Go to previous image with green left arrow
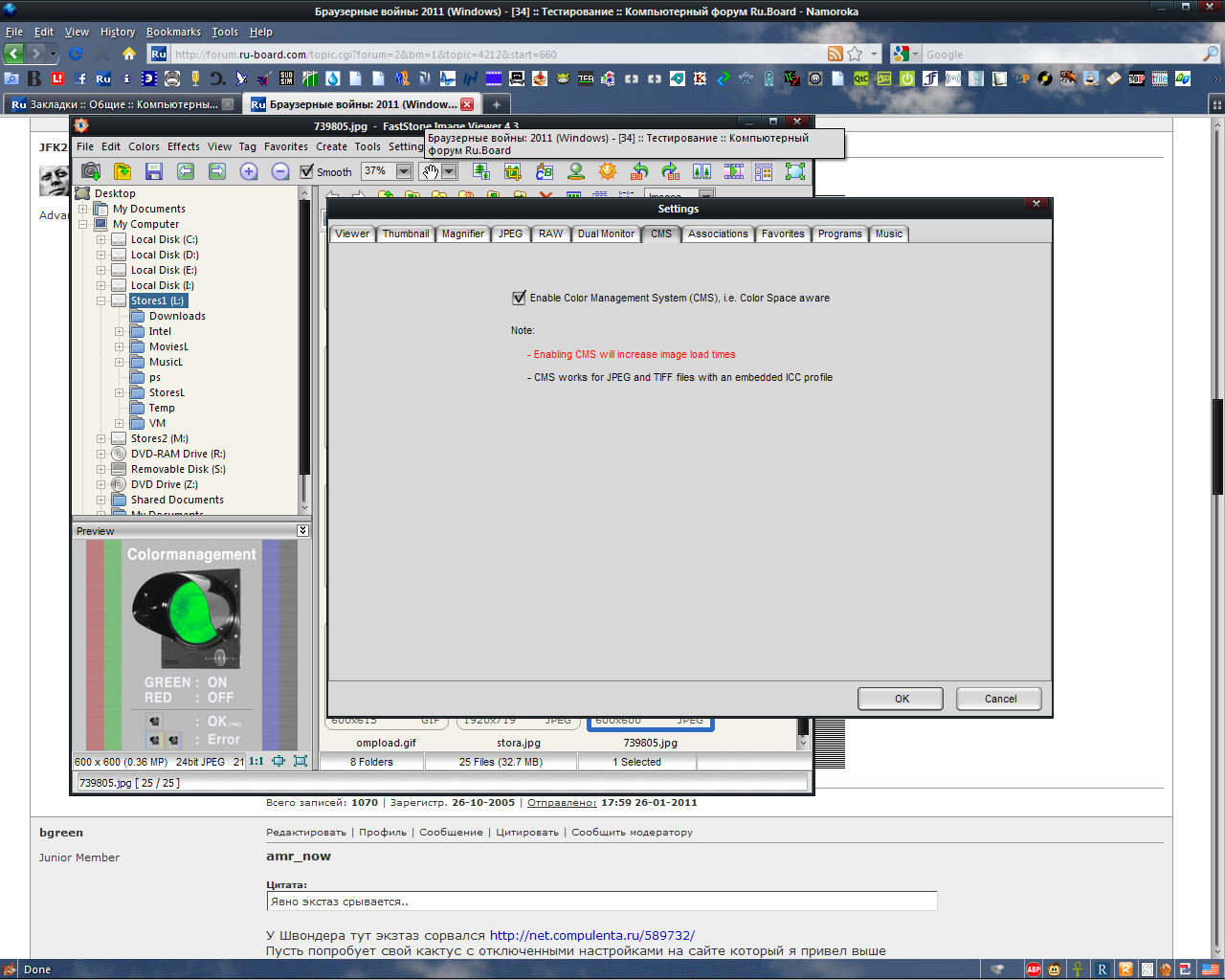 pyautogui.click(x=186, y=171)
